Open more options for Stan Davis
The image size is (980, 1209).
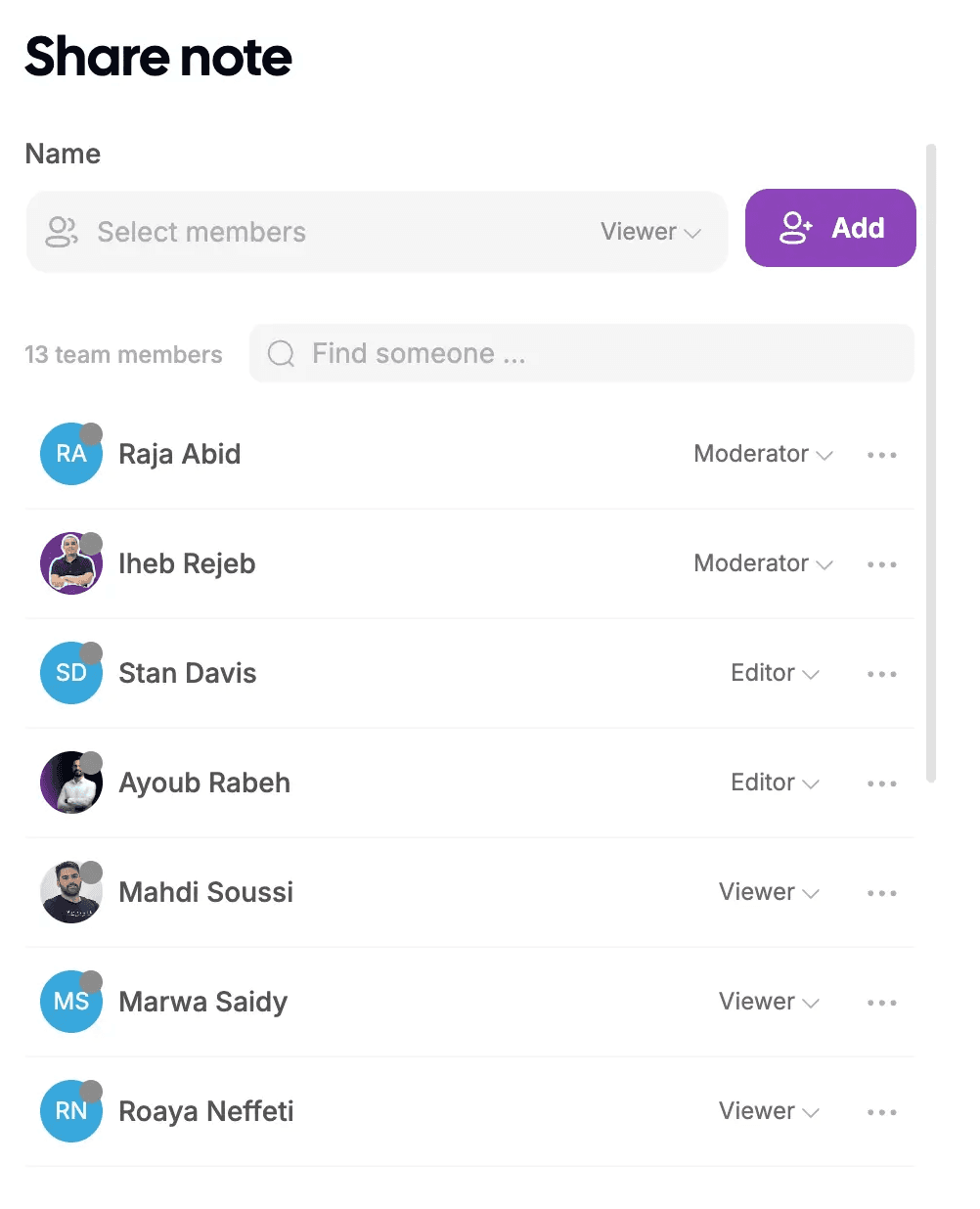[x=881, y=674]
